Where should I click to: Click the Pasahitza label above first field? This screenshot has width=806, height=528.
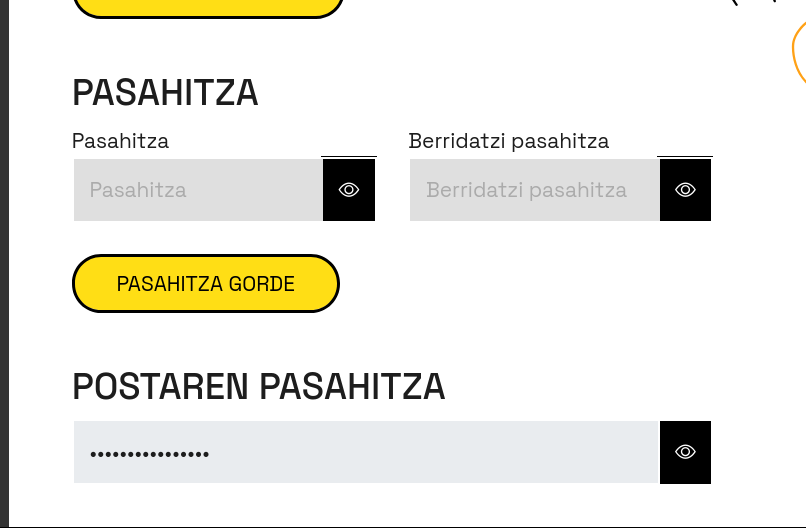[x=120, y=141]
